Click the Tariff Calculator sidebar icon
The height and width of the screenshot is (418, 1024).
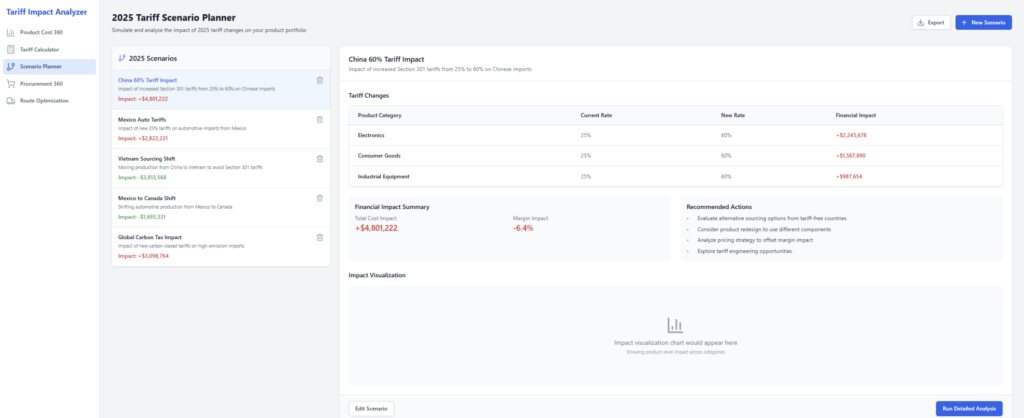point(11,49)
